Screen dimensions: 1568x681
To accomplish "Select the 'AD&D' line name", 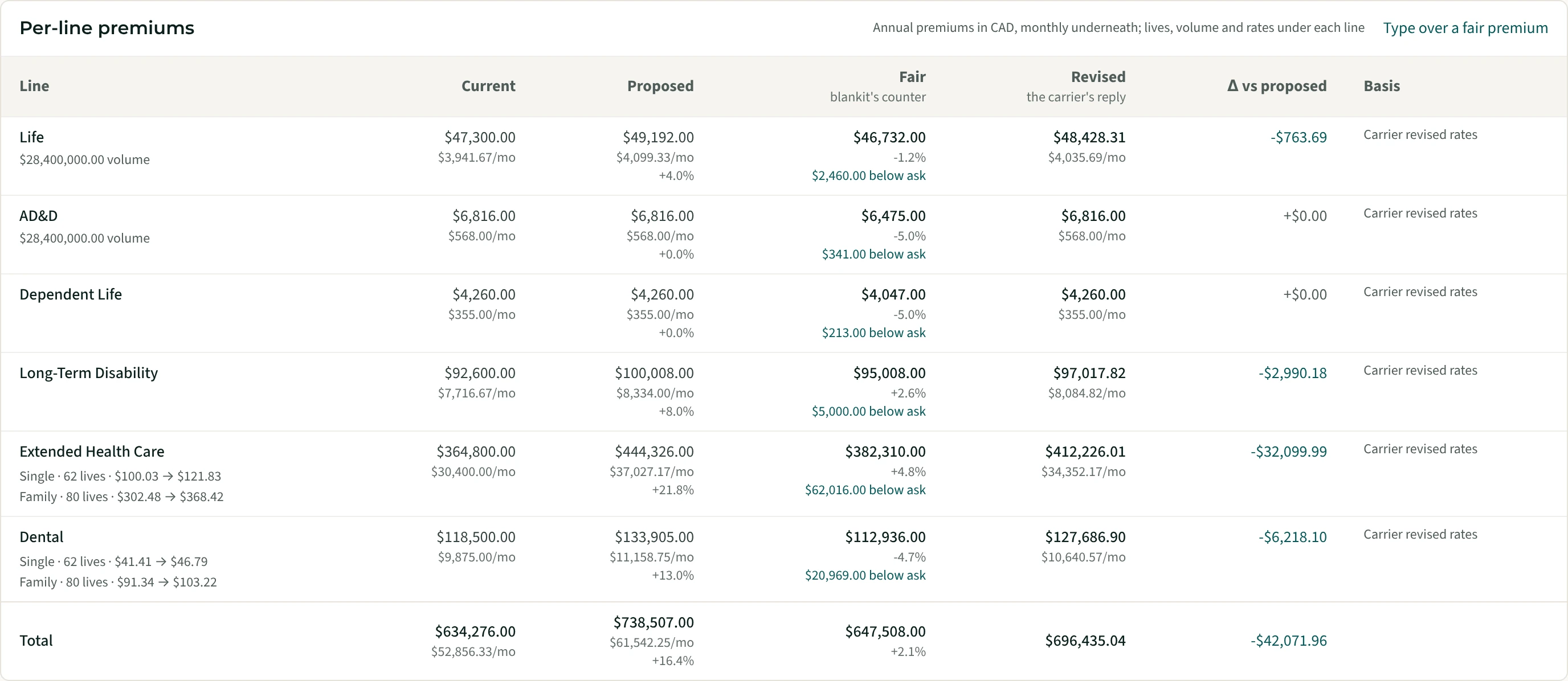I will coord(38,216).
